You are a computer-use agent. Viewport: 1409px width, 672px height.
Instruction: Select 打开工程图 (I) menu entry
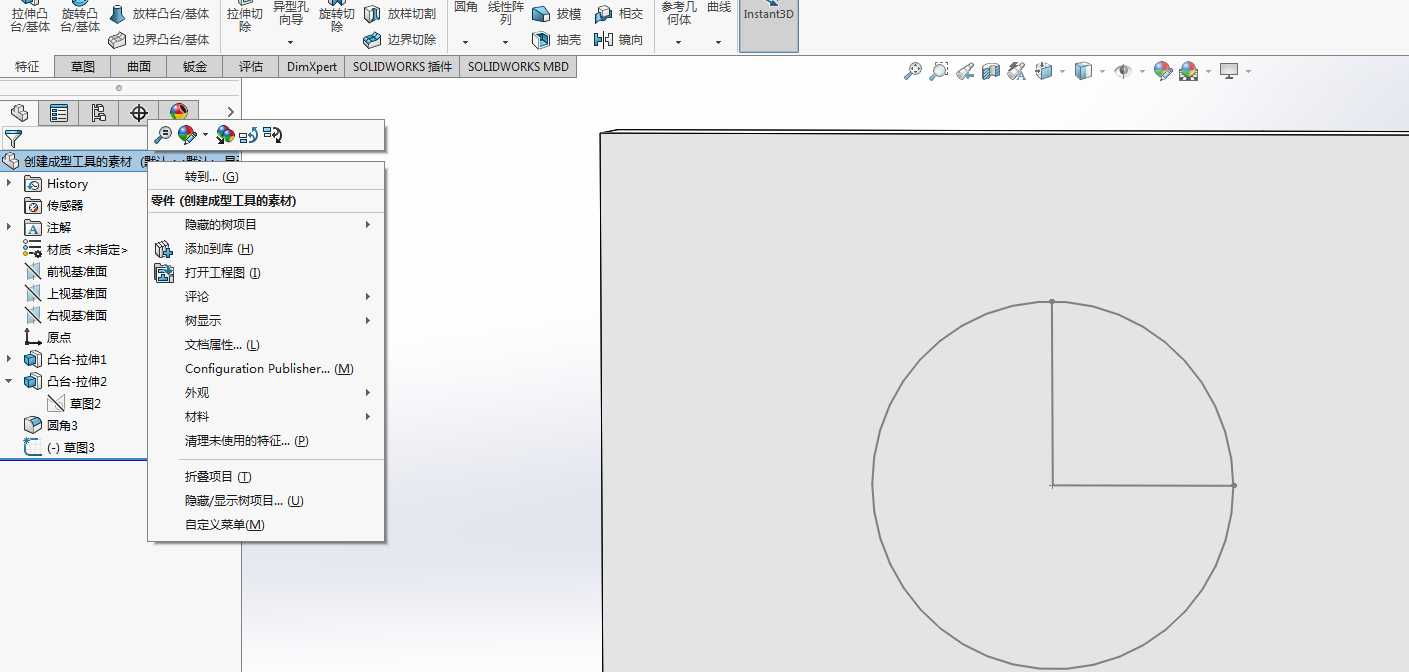266,273
